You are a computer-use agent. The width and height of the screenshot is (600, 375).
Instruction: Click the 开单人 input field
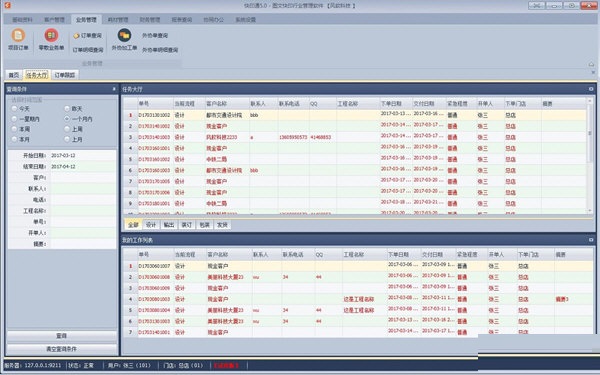(83, 233)
